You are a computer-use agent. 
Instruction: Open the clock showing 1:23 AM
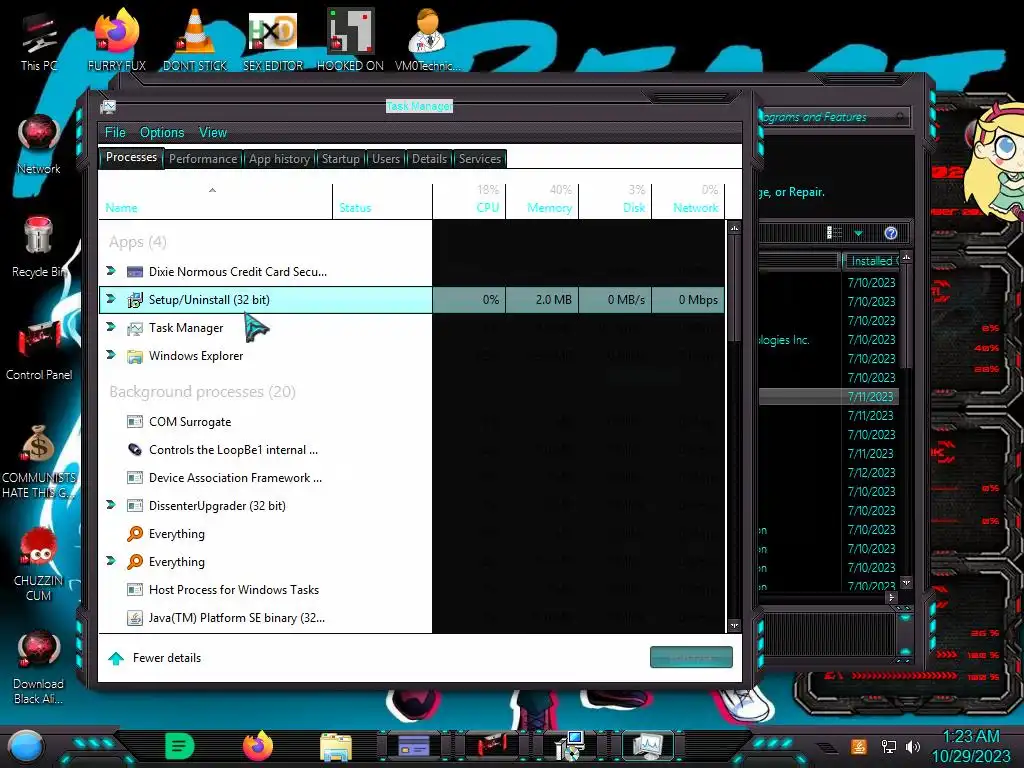click(x=970, y=746)
